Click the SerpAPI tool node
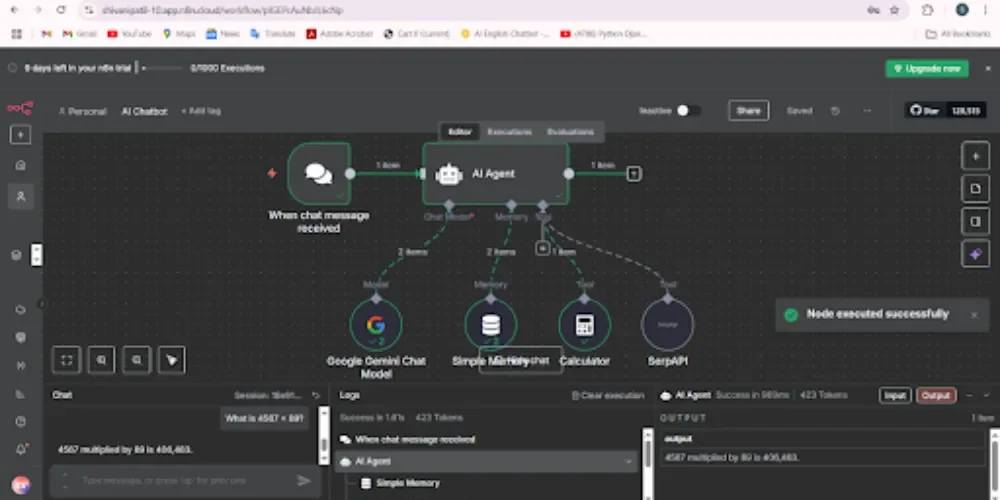Viewport: 1000px width, 500px height. pos(667,325)
